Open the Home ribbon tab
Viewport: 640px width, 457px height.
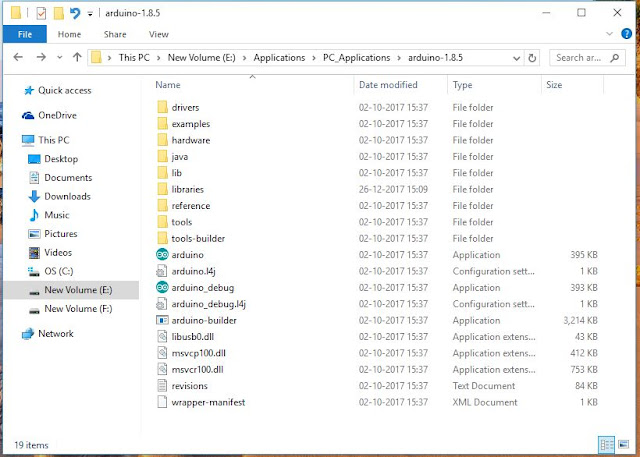69,34
